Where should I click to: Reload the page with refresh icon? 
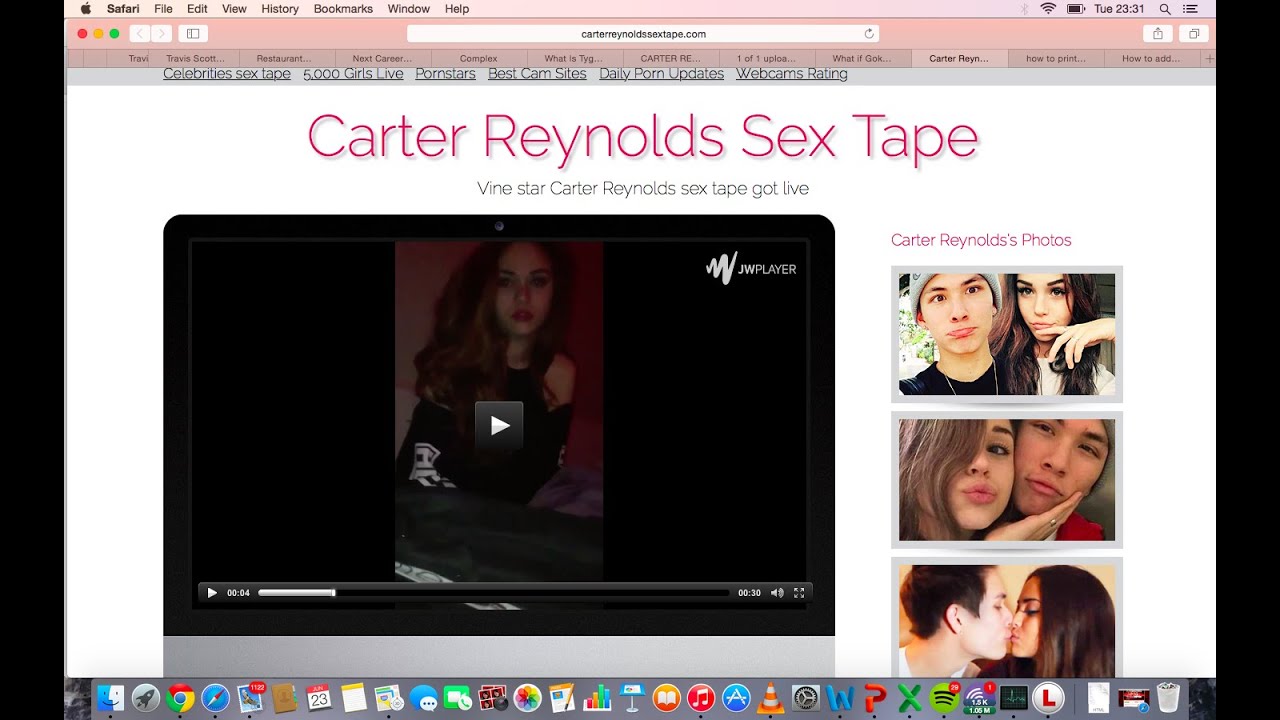(x=869, y=34)
